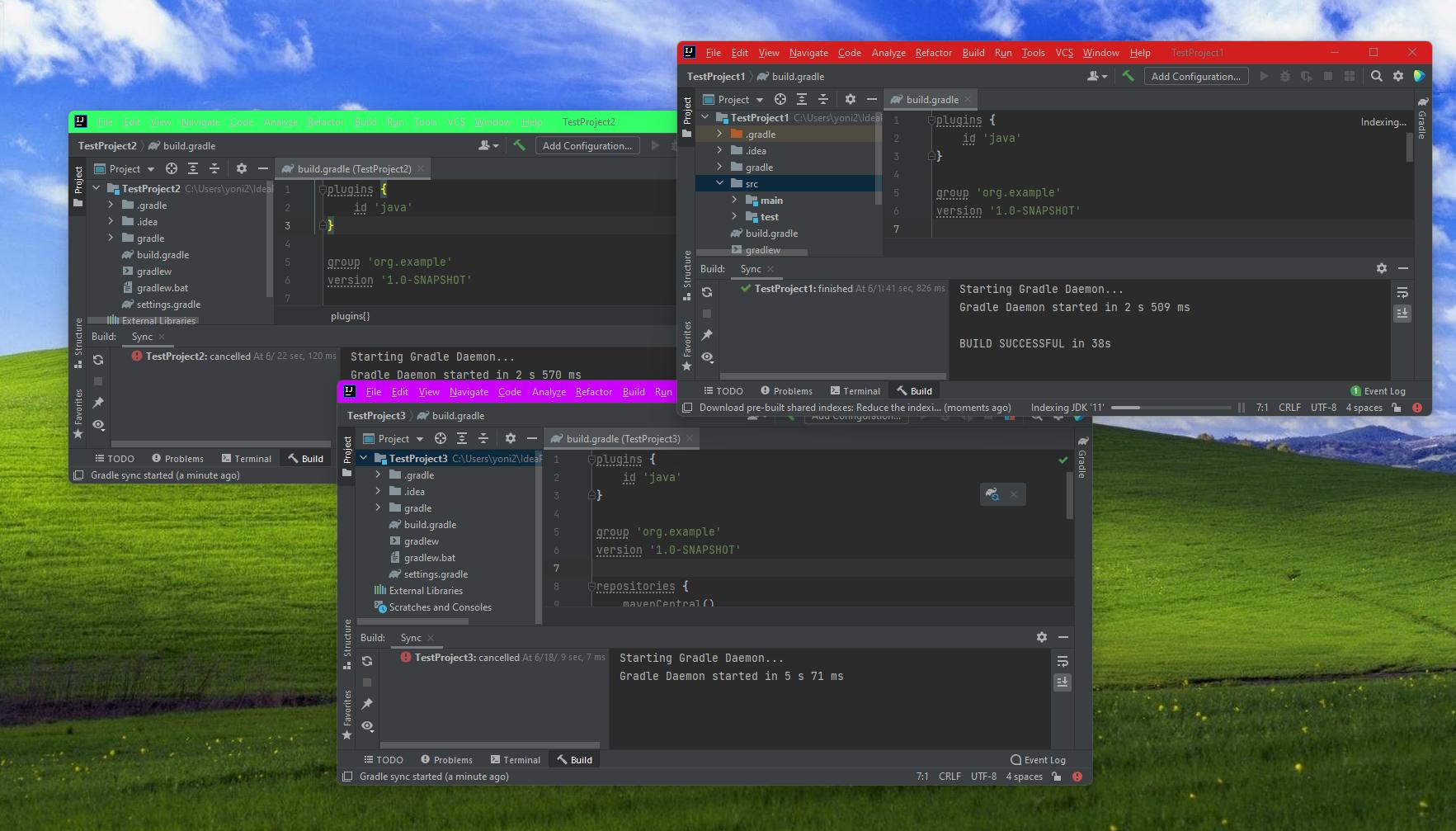Click the Build tree horizontal scrollbar in TestProject3
The height and width of the screenshot is (831, 1456).
click(x=489, y=745)
